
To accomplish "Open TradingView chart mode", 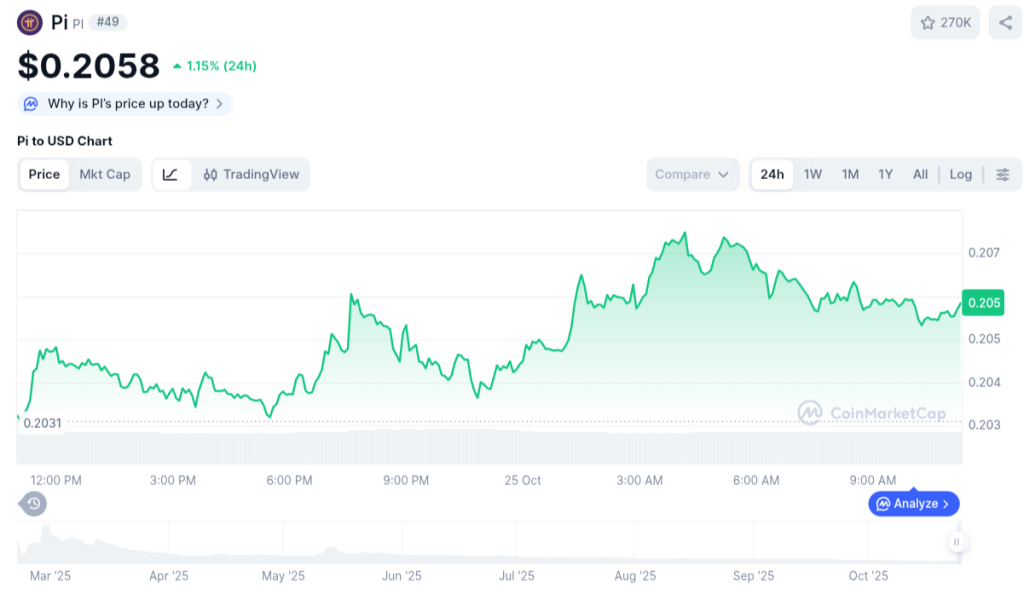I will (260, 174).
